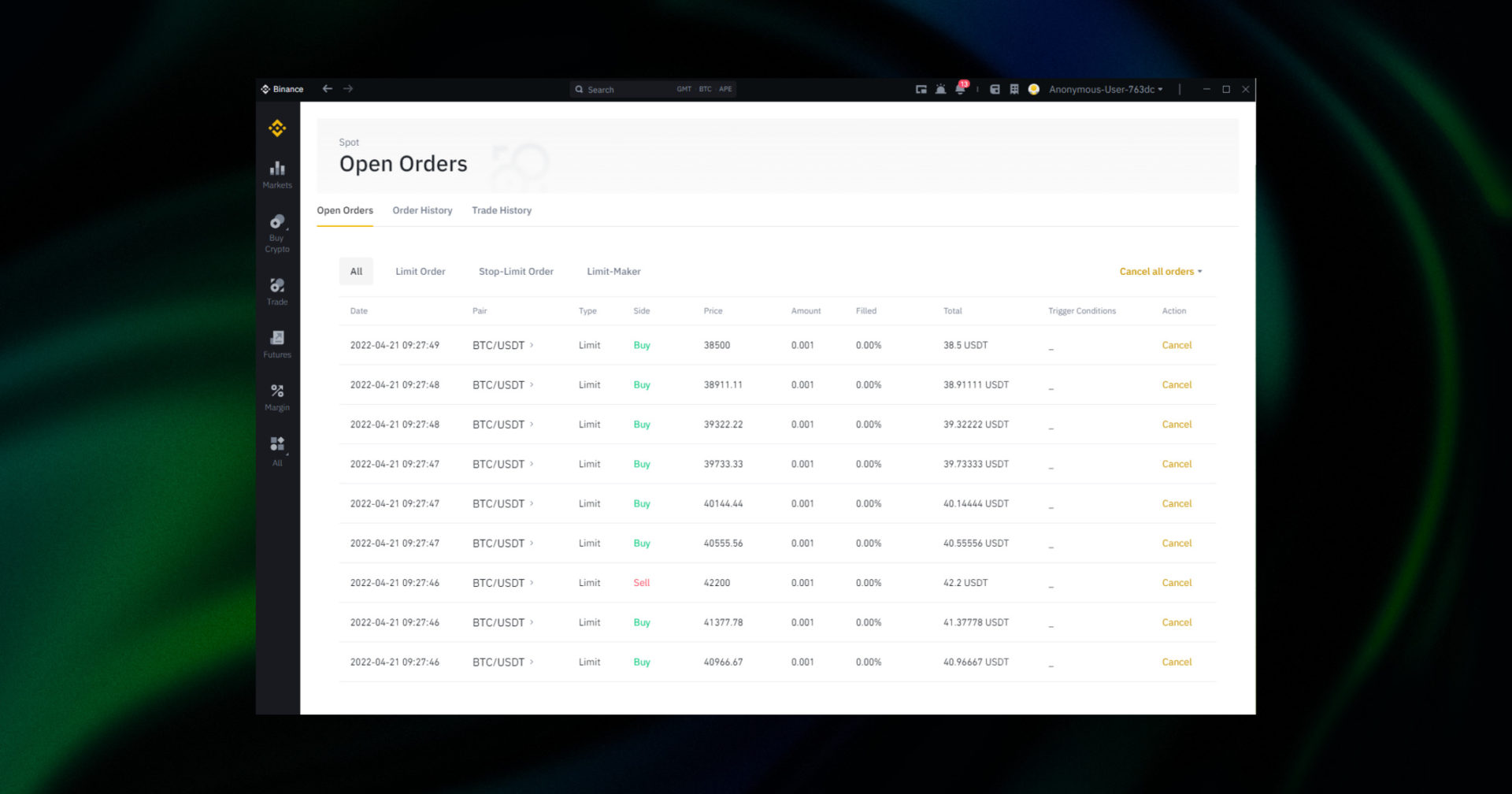Expand the All sidebar menu
The height and width of the screenshot is (794, 1512).
(277, 450)
